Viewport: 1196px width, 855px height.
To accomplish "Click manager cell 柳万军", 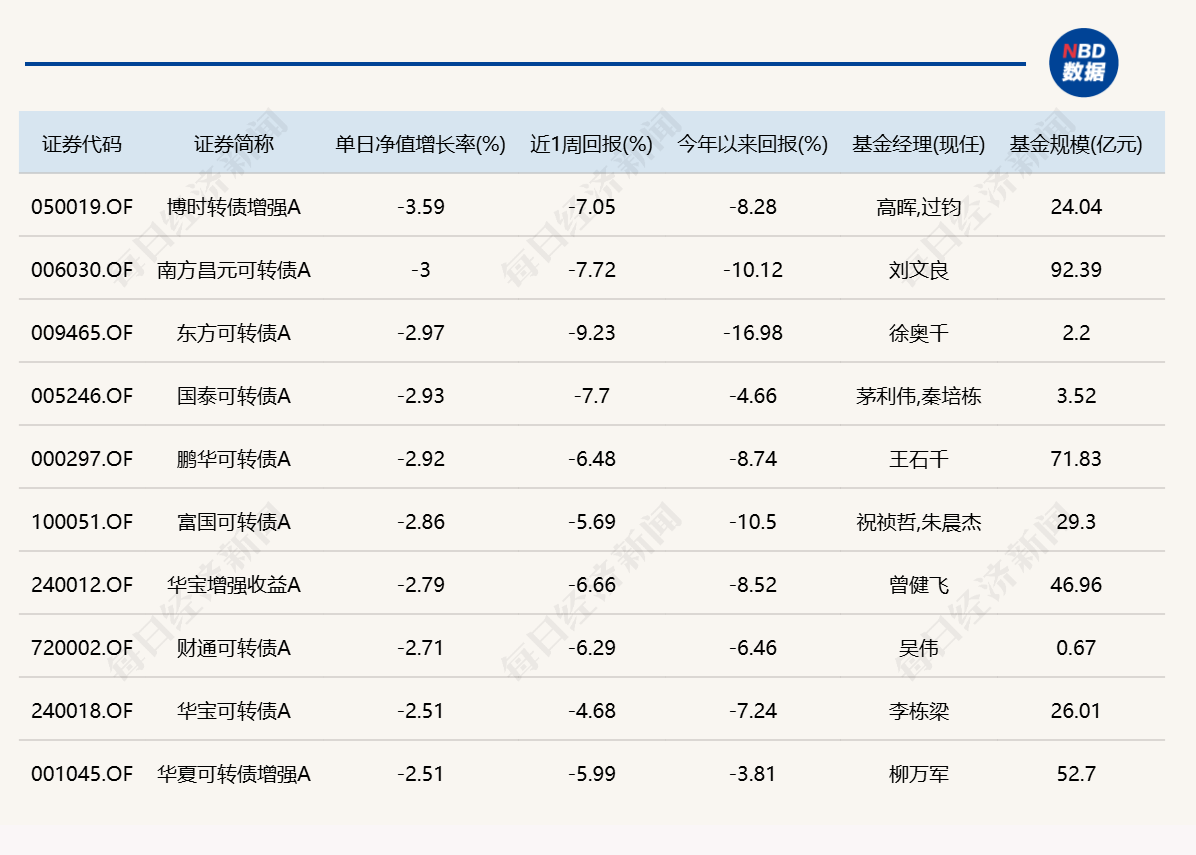I will pos(918,774).
